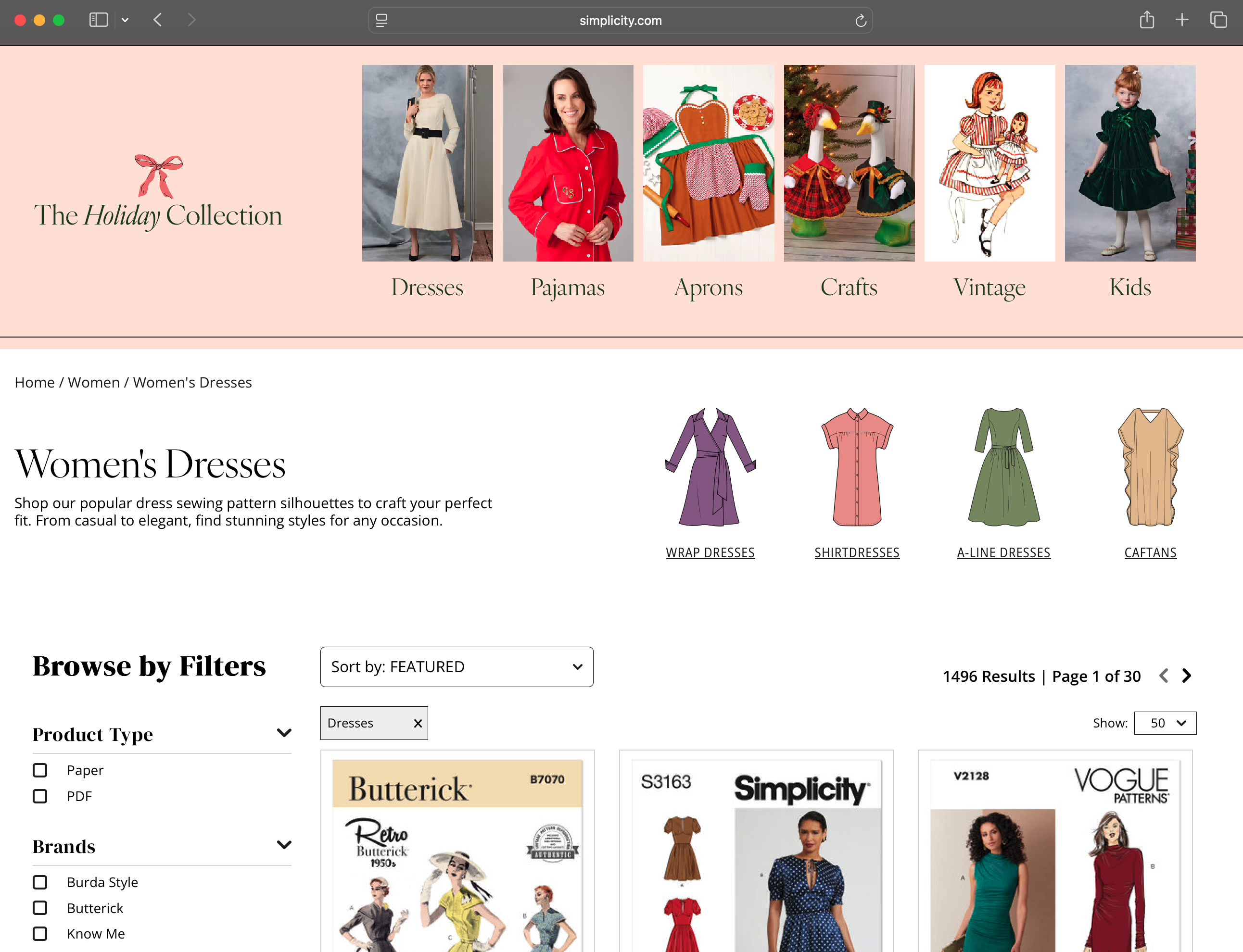1243x952 pixels.
Task: Enable the PDF filter checkbox
Action: (39, 796)
